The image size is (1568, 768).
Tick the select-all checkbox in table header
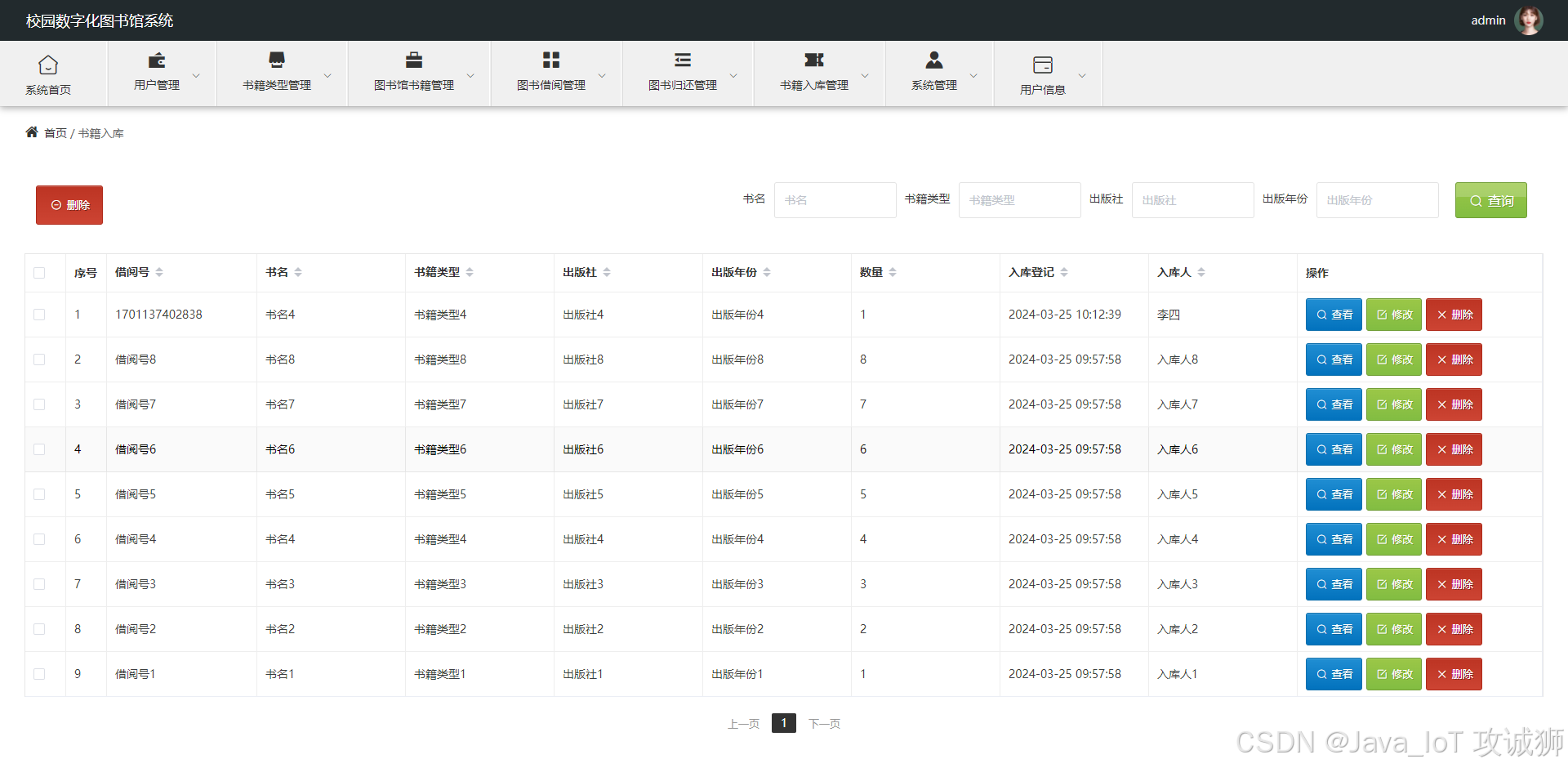click(x=39, y=273)
